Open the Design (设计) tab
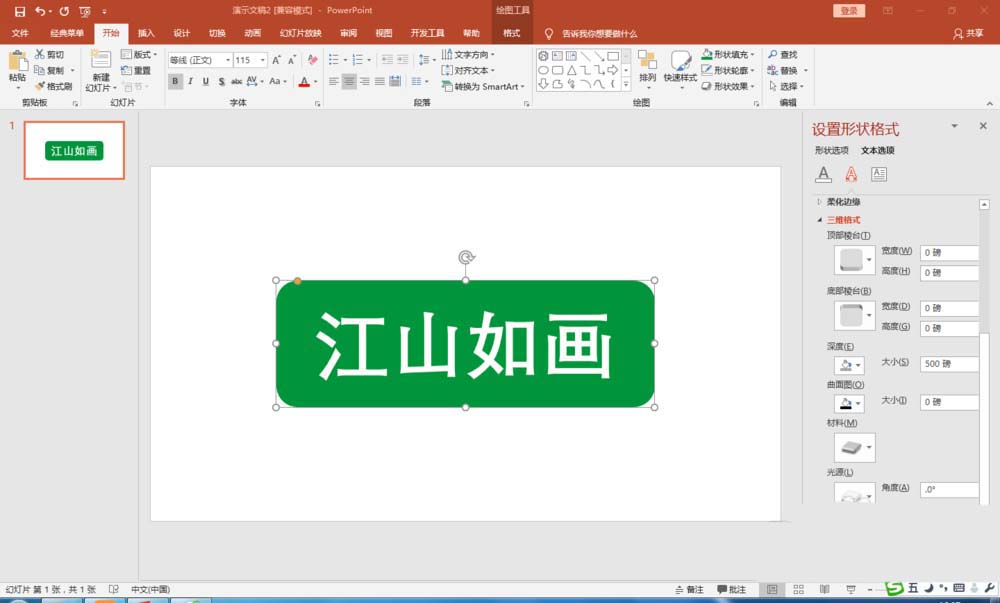 [182, 33]
